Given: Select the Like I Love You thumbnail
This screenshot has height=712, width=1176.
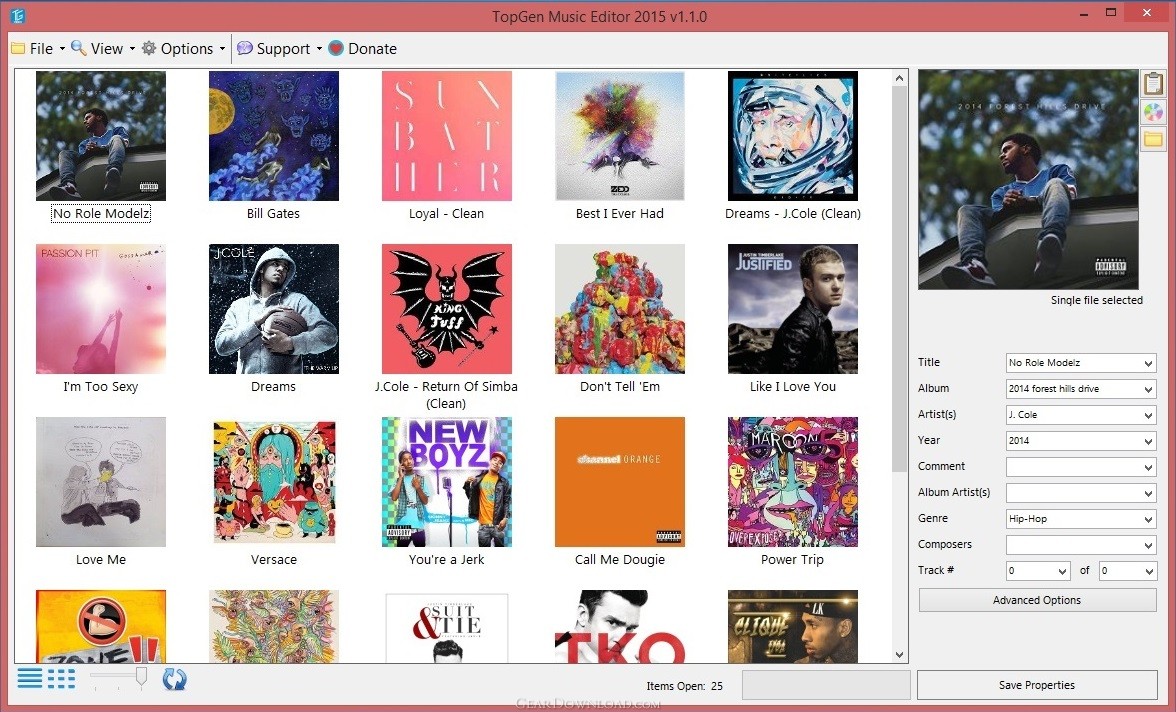Looking at the screenshot, I should 793,309.
